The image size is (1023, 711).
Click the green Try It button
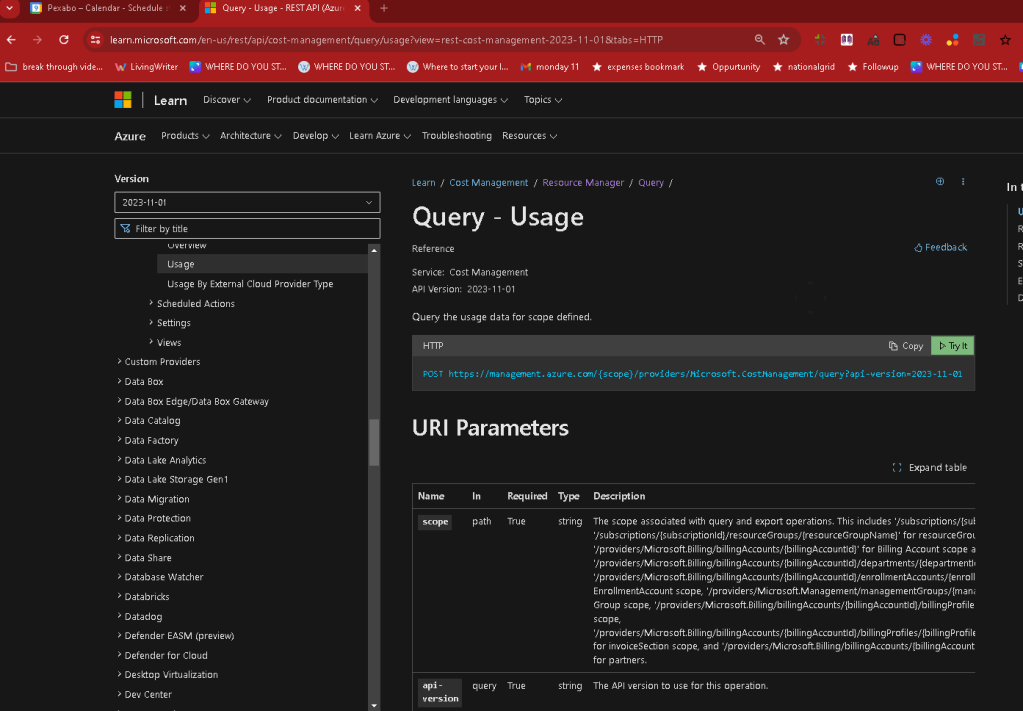point(953,346)
